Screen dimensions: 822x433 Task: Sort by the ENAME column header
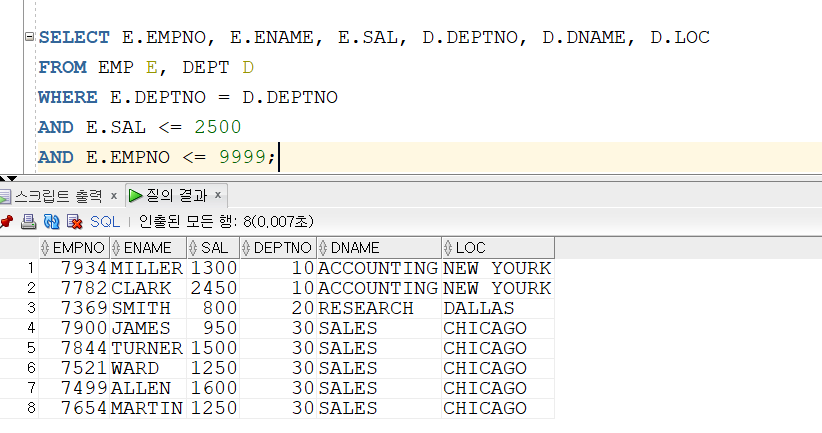click(148, 247)
